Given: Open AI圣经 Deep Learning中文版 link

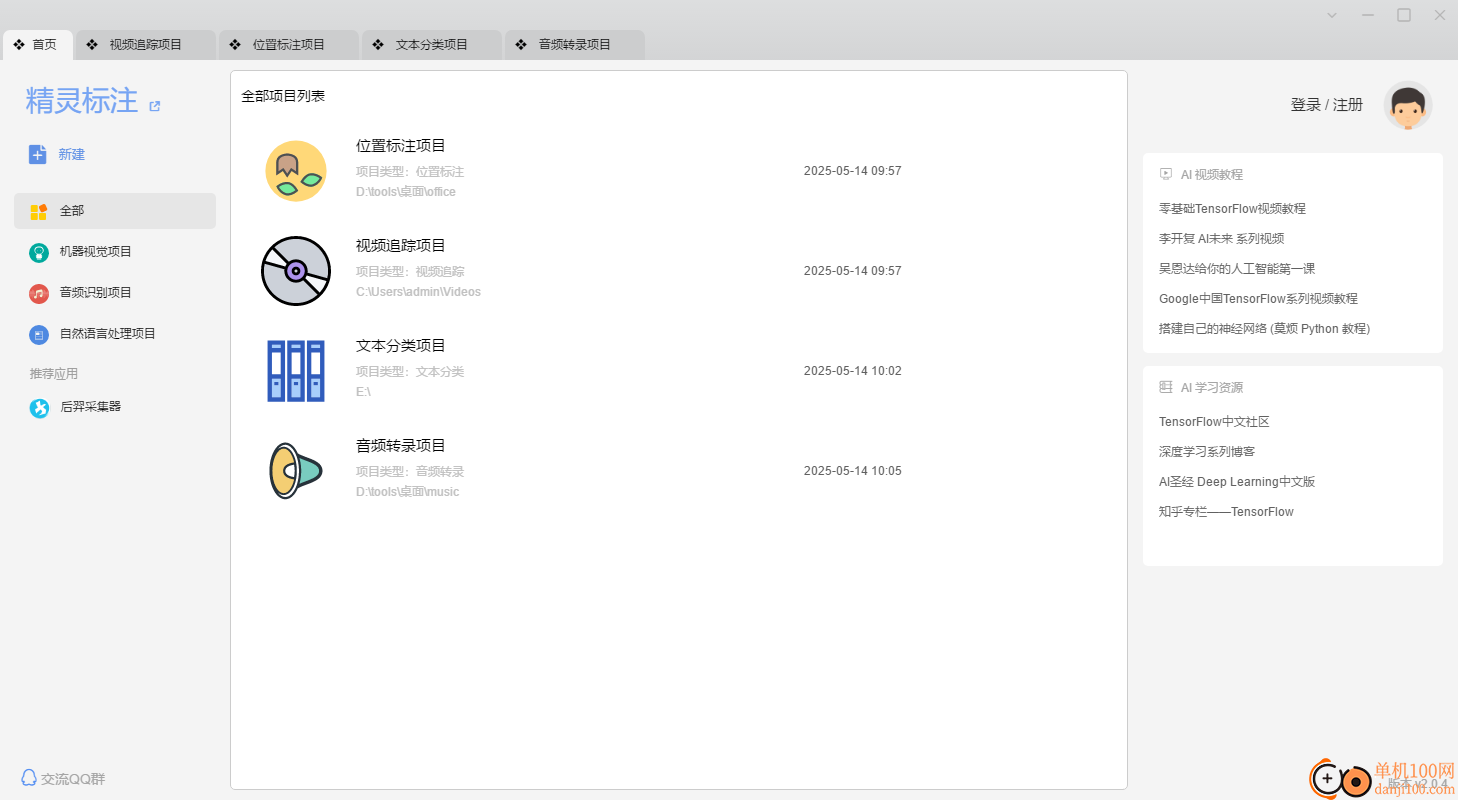Looking at the screenshot, I should pos(1237,482).
